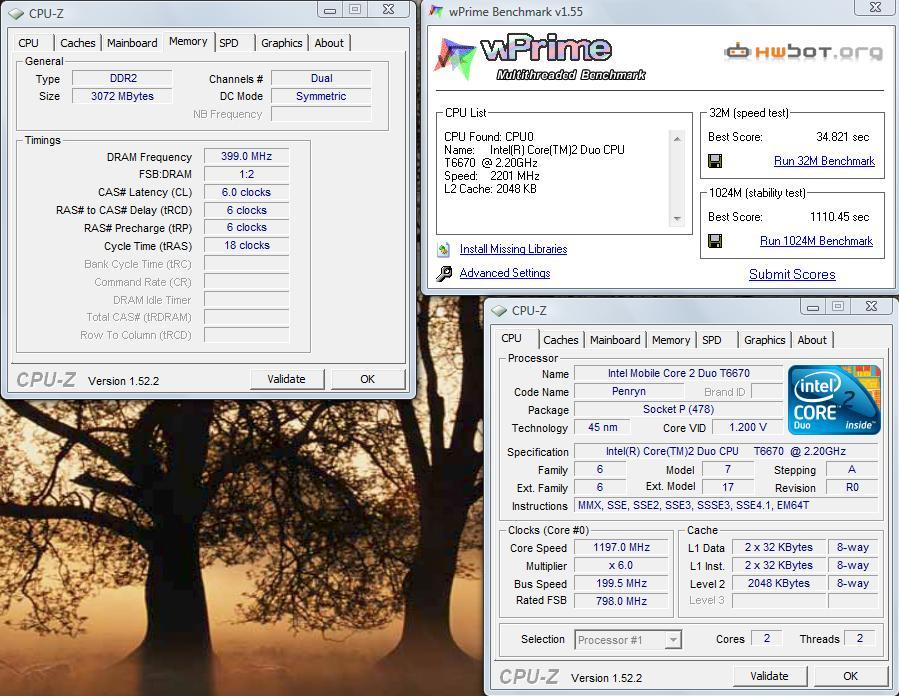Minimize the Memory CPU-Z window
The width and height of the screenshot is (899, 696).
click(x=330, y=10)
